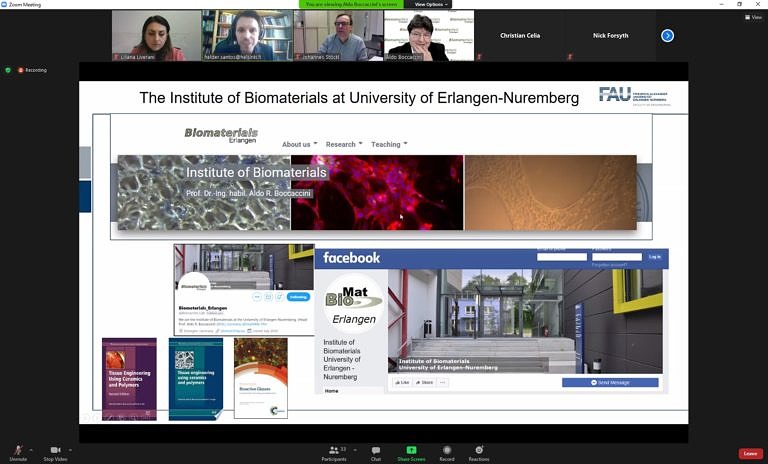This screenshot has height=464, width=768.
Task: Start recording with the Record button
Action: [447, 452]
